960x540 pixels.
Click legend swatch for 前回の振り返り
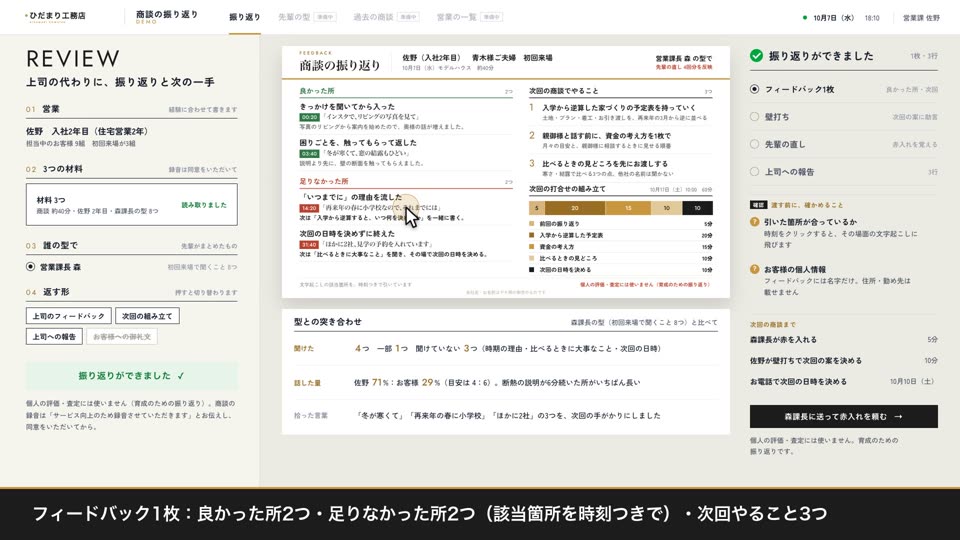coord(531,223)
